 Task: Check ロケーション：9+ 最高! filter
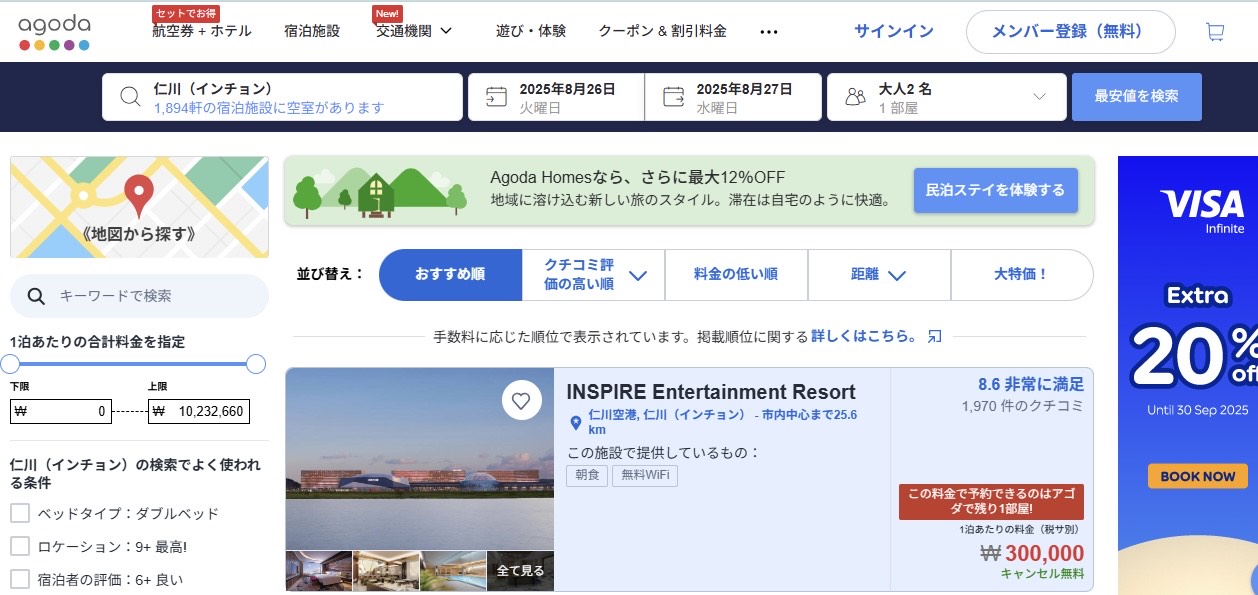click(20, 547)
